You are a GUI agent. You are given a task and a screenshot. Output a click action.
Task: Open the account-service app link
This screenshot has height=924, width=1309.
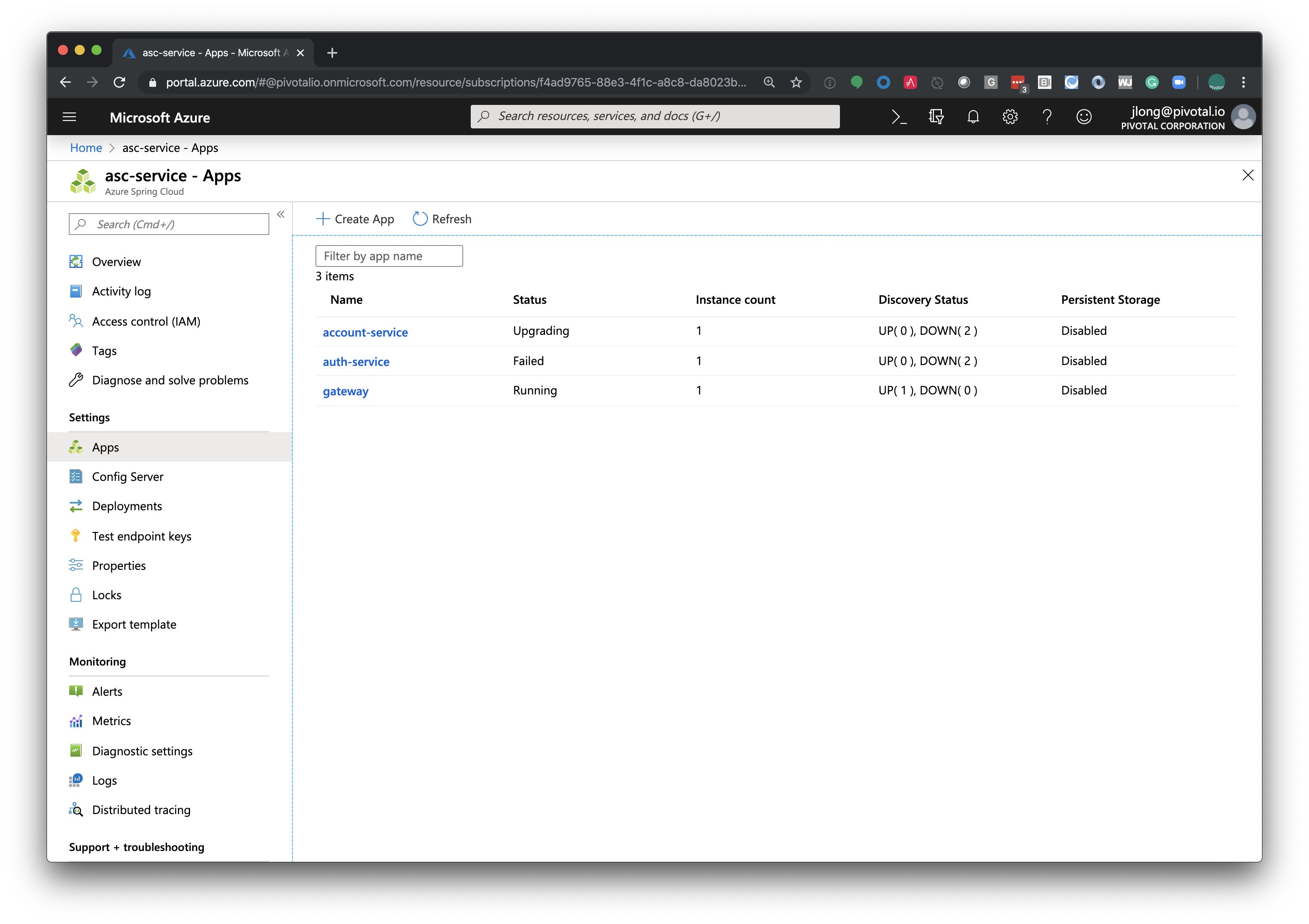coord(365,332)
